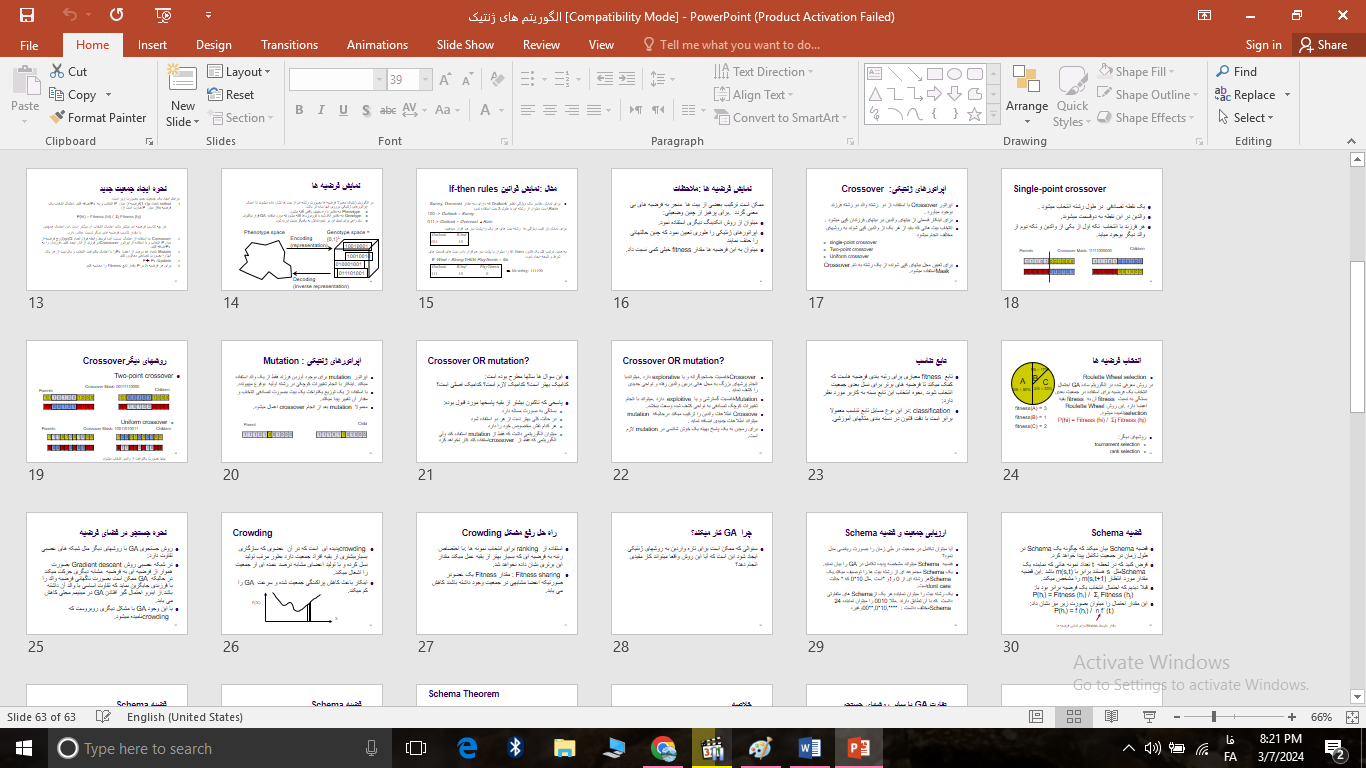The height and width of the screenshot is (768, 1366).
Task: Expand the Shape Fill dropdown
Action: [x=1173, y=72]
